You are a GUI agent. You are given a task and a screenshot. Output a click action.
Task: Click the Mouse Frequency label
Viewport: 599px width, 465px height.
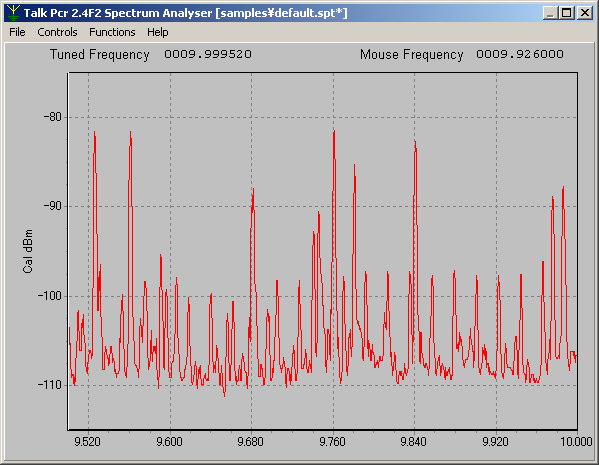click(x=411, y=55)
